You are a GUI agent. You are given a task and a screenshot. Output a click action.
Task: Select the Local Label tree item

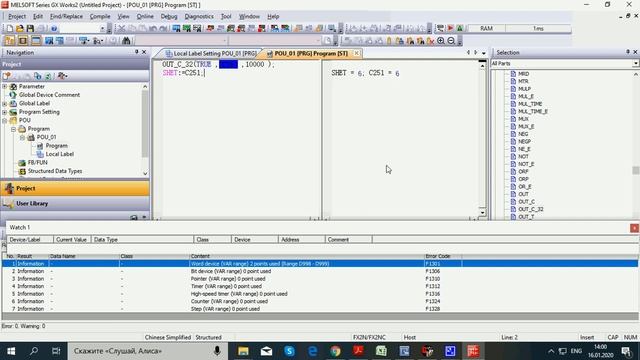[x=60, y=154]
